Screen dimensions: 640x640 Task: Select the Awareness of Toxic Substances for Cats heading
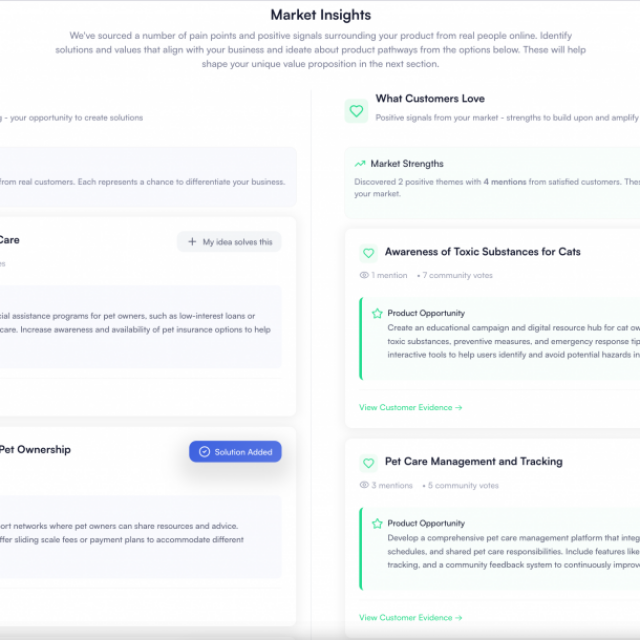click(482, 251)
